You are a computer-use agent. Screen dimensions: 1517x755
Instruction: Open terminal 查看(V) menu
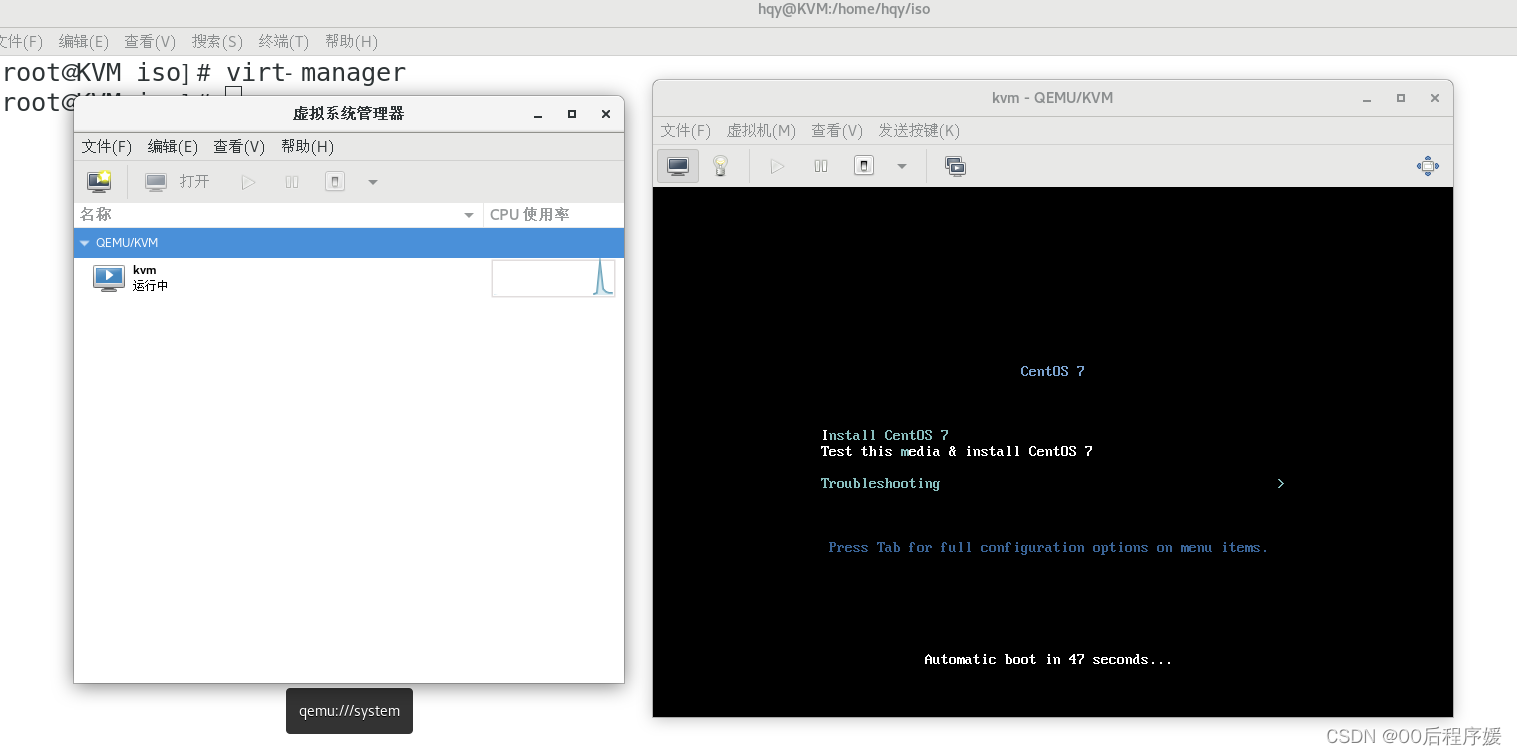pos(150,41)
